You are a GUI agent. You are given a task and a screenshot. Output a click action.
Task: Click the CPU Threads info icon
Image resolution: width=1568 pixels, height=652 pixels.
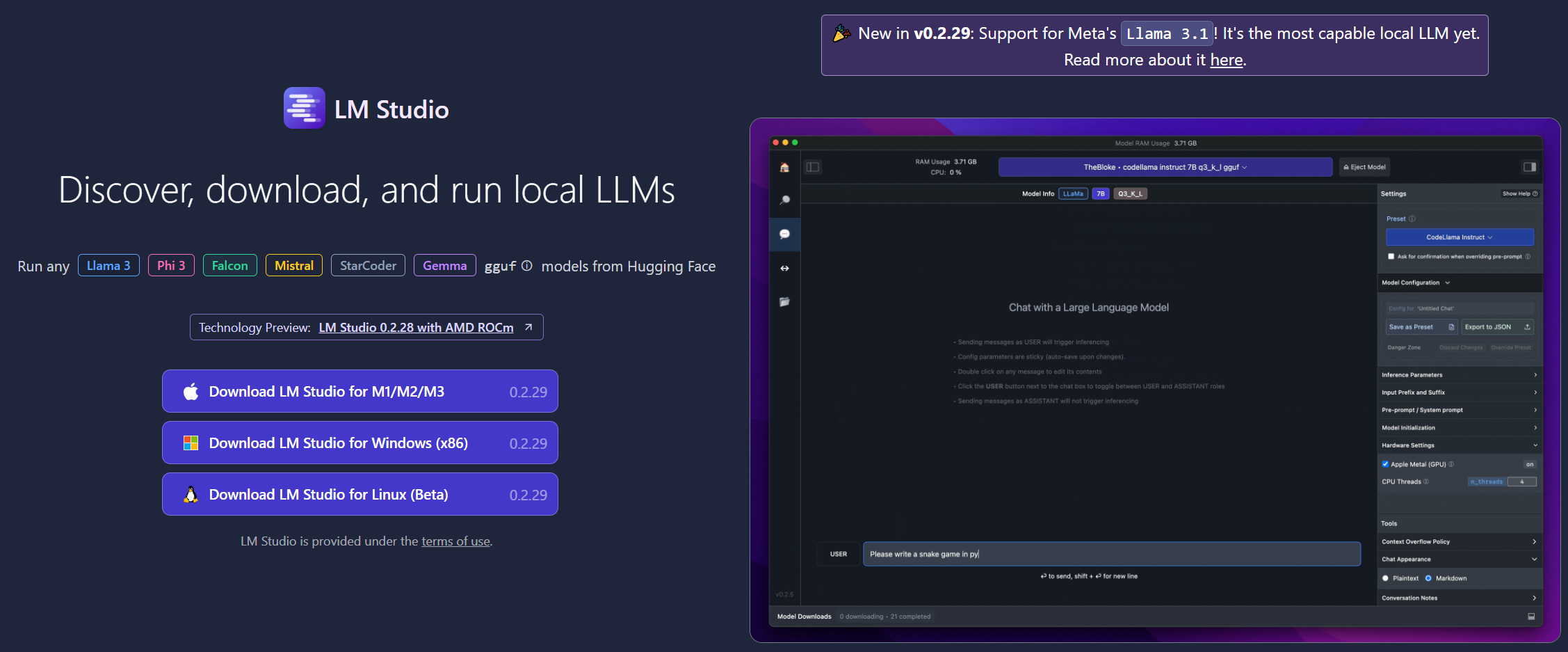tap(1426, 482)
